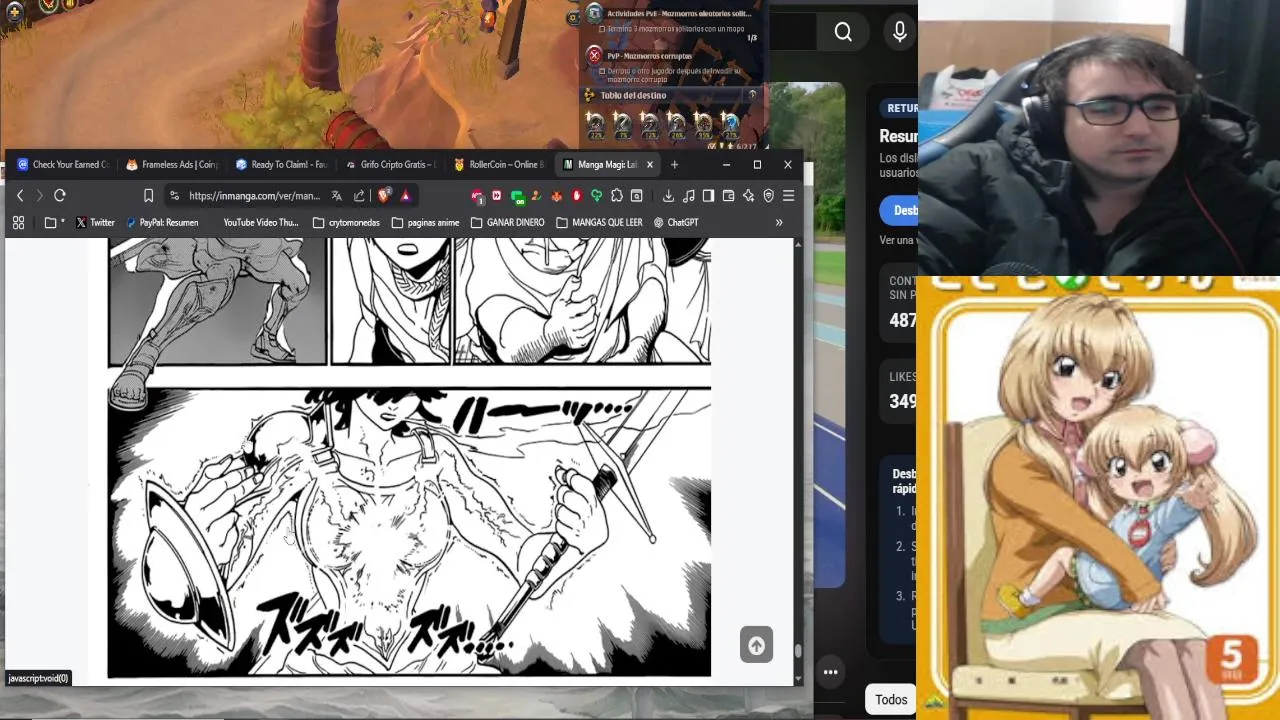The image size is (1280, 720).
Task: Switch to the Ready To Claim! tab
Action: pos(280,165)
